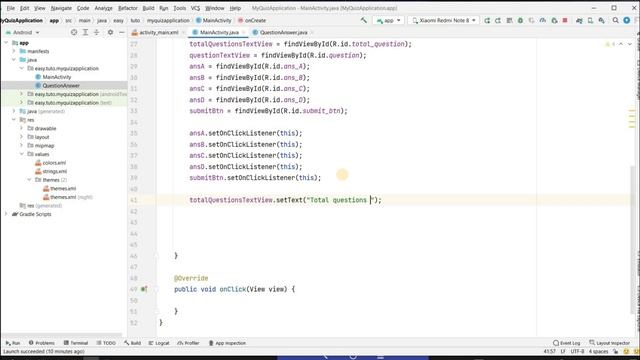Image resolution: width=640 pixels, height=360 pixels.
Task: Expand the manifests folder
Action: (x=14, y=51)
